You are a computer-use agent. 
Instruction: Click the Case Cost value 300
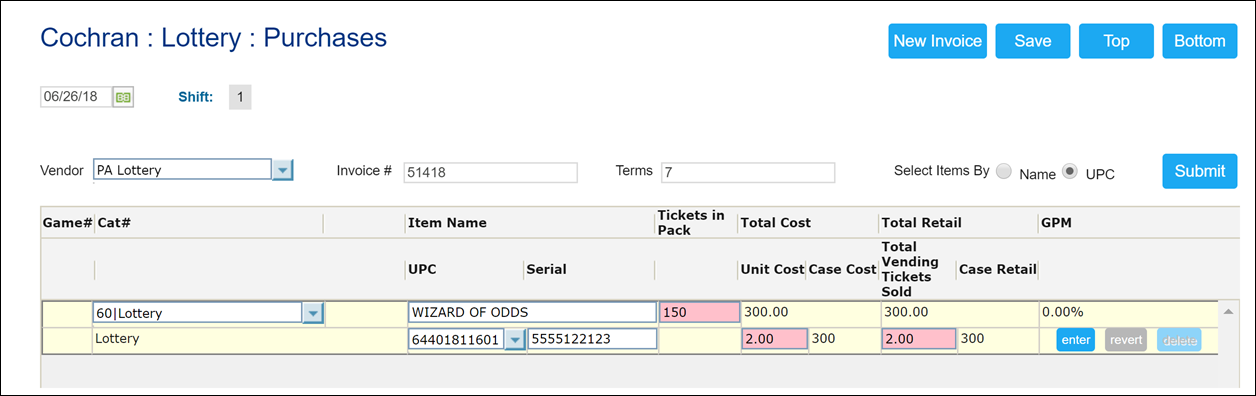(823, 339)
